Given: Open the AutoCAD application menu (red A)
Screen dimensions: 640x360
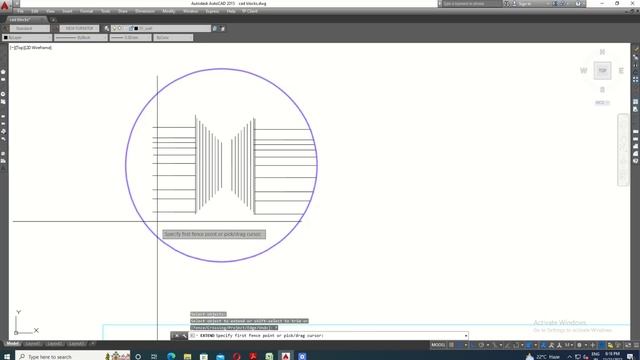Looking at the screenshot, I should point(4,5).
